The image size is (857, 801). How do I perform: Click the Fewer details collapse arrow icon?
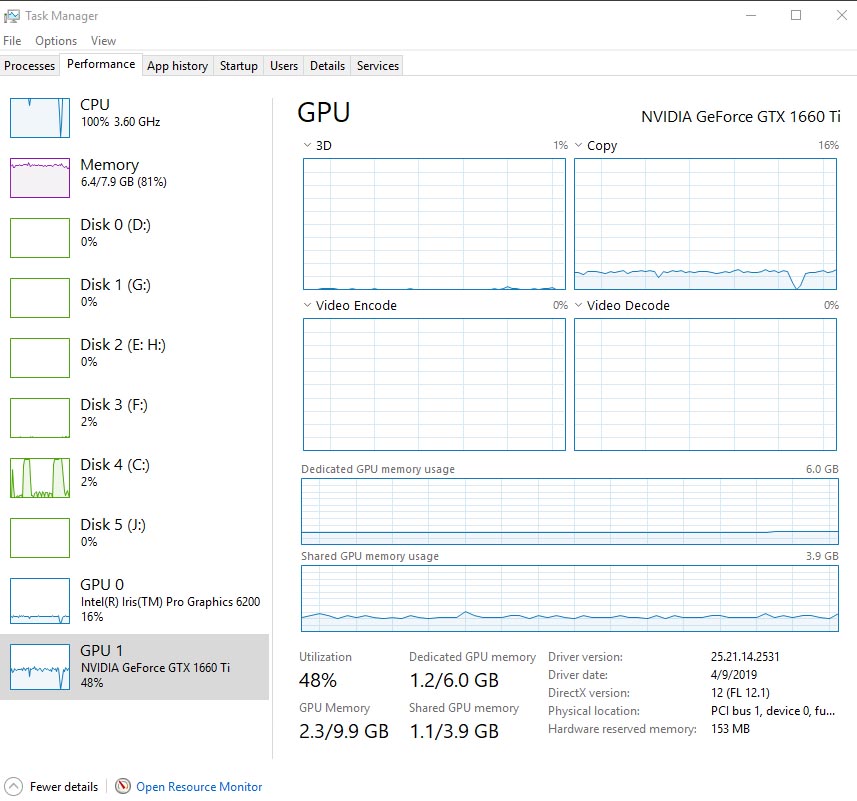[13, 787]
